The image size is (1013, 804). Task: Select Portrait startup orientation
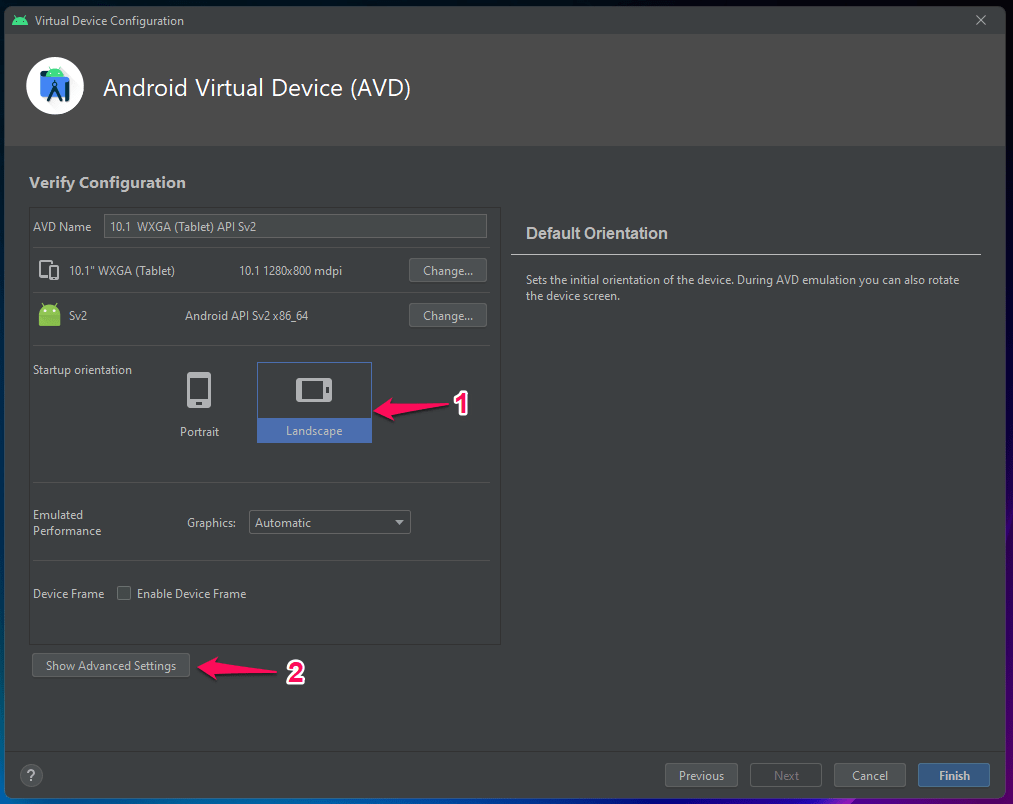pos(199,403)
